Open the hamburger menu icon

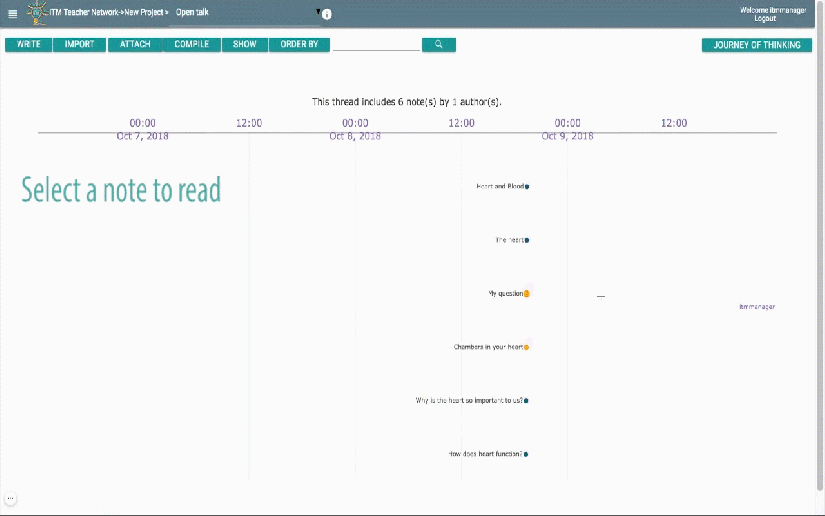[x=12, y=14]
